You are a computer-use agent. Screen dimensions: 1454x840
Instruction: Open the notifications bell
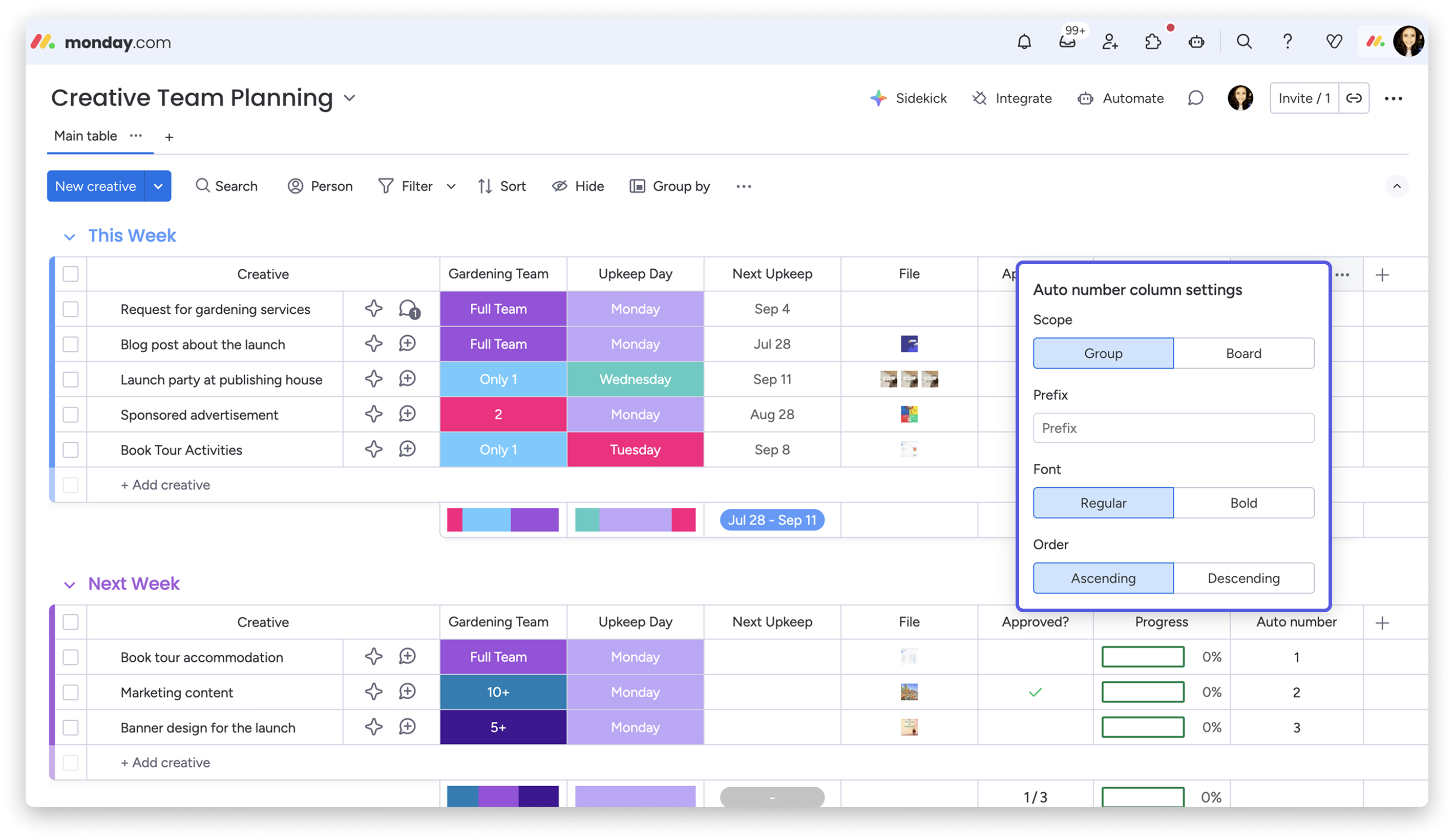[1024, 41]
